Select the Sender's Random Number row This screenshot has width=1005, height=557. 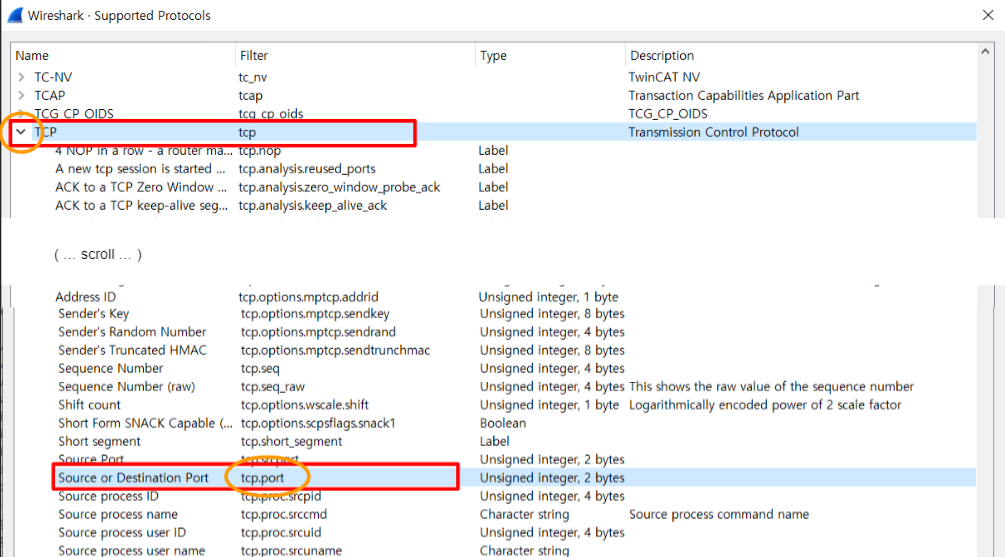[x=132, y=332]
